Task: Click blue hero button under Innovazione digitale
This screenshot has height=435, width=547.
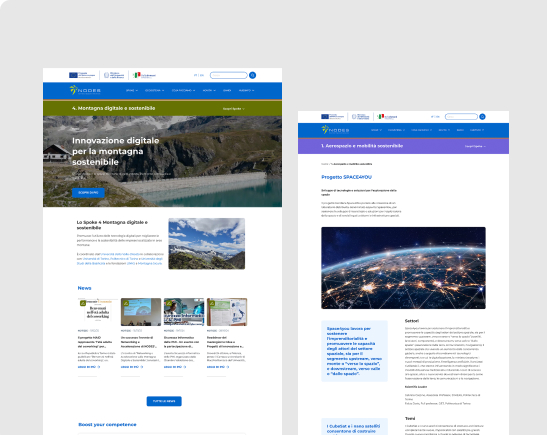Action: 88,193
